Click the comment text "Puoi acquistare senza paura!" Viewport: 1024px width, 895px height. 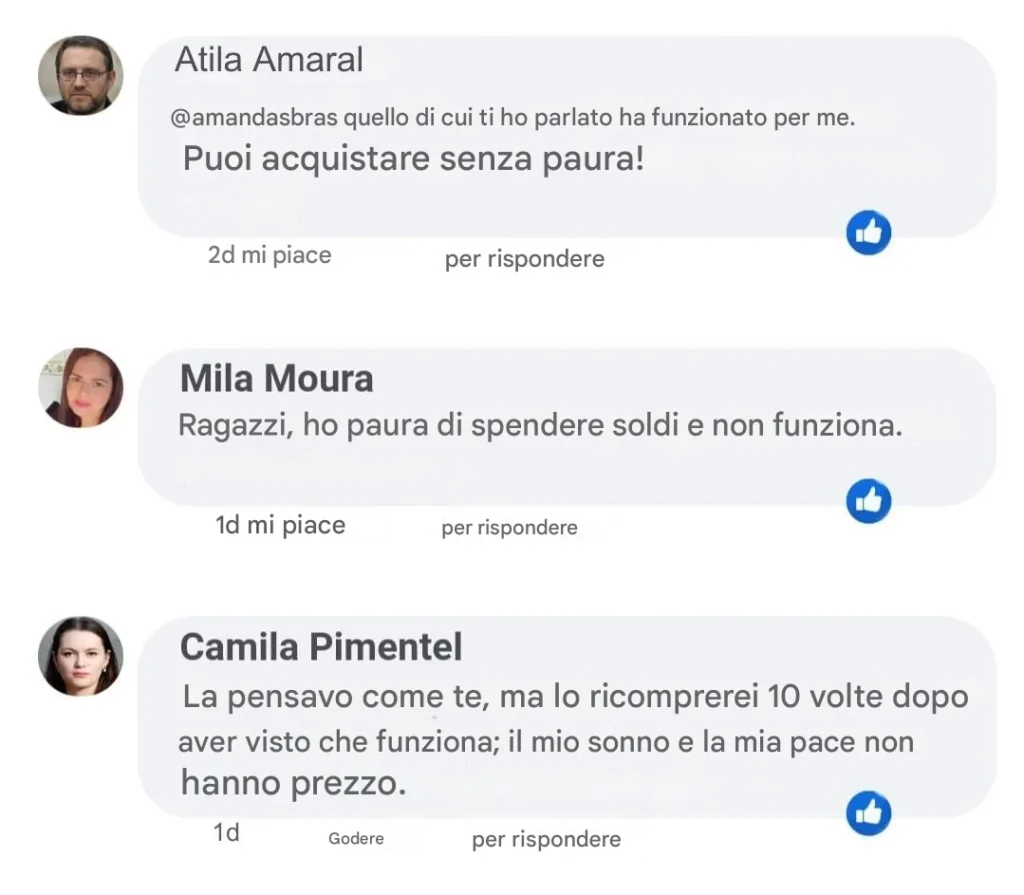tap(414, 159)
